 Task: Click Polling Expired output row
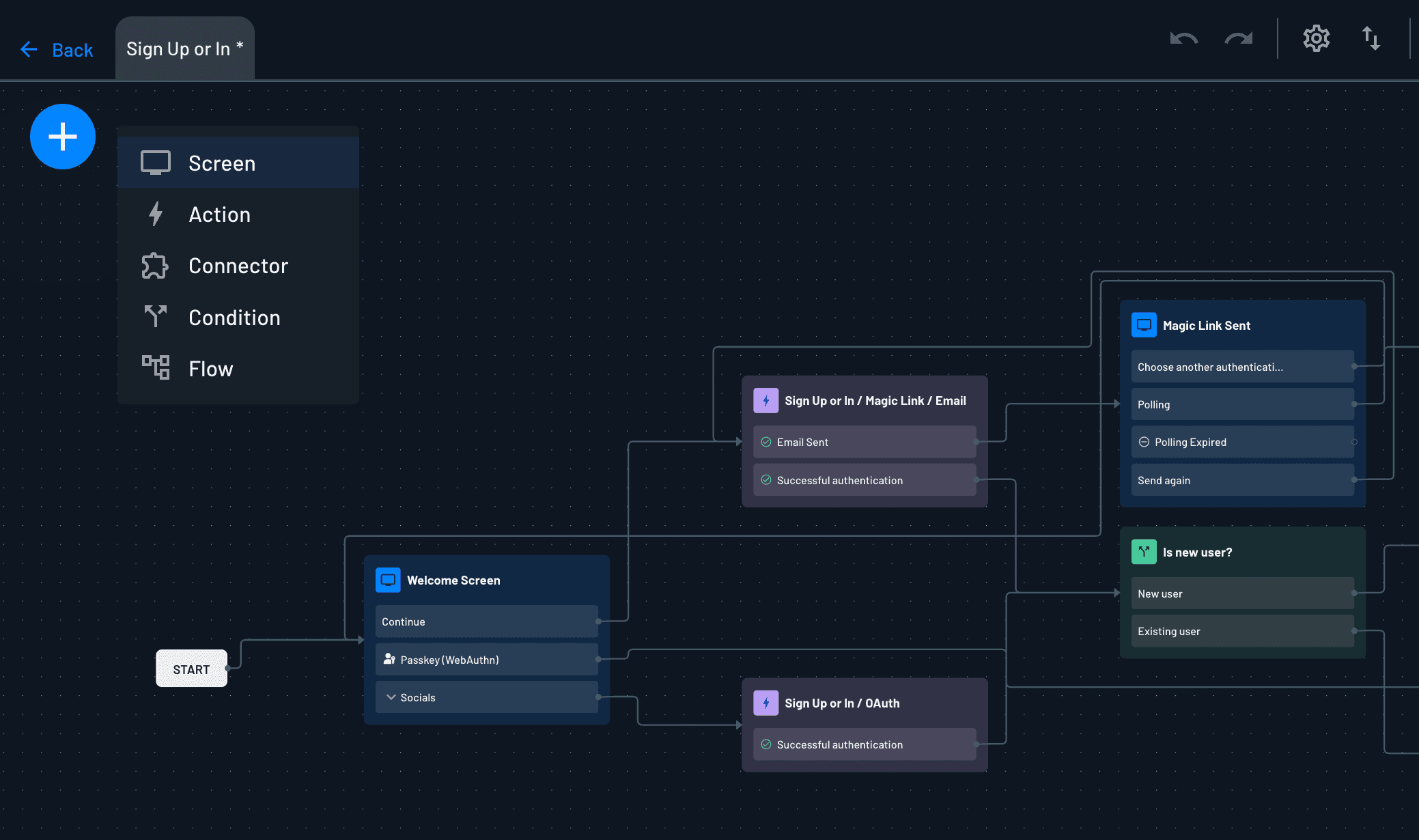pos(1241,442)
